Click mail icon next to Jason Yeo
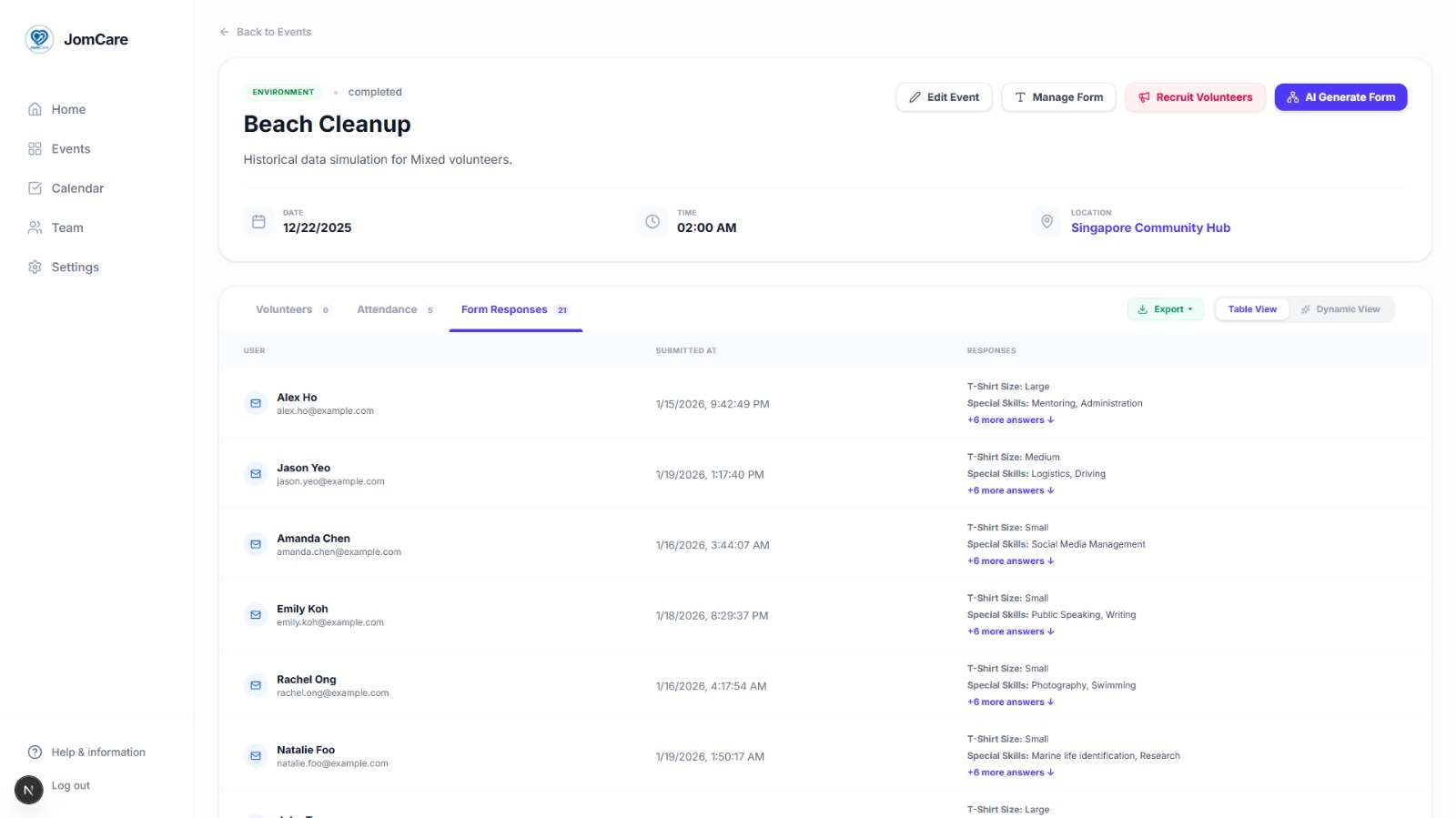Screen dimensions: 1456x818 tap(256, 474)
